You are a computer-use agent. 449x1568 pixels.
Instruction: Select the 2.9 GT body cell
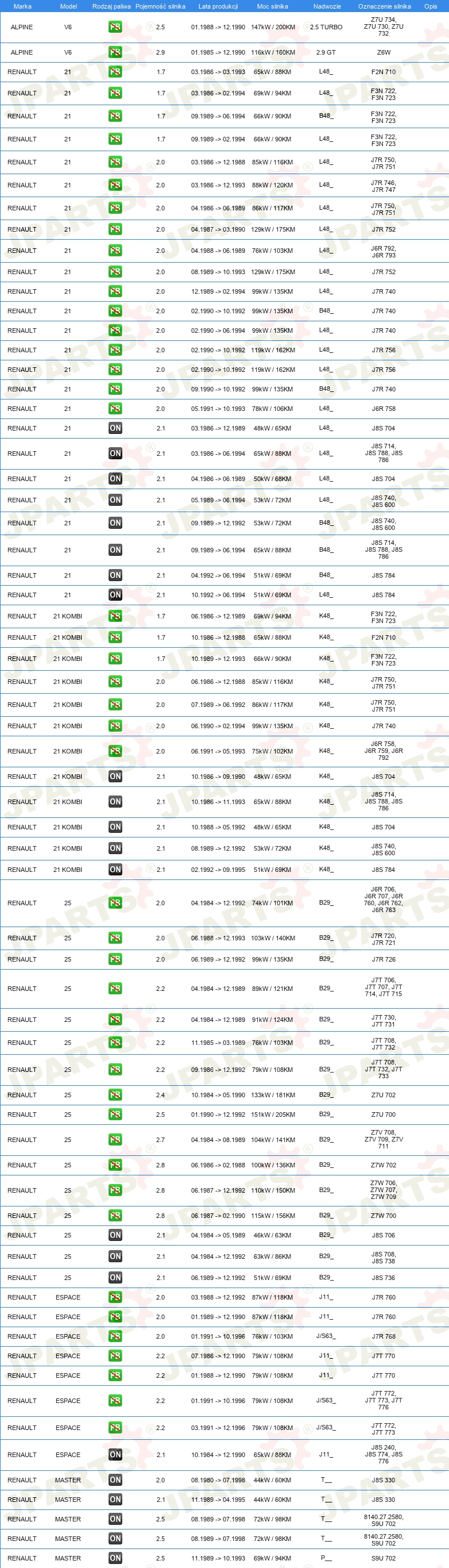click(x=326, y=52)
